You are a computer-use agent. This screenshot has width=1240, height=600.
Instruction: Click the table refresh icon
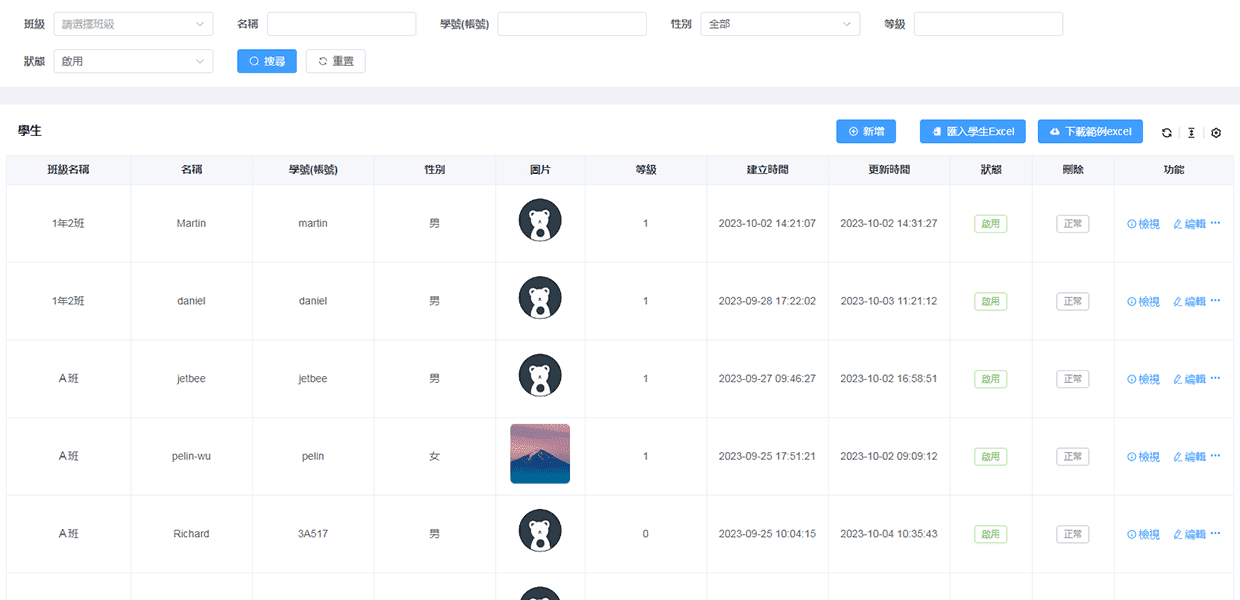(1167, 132)
